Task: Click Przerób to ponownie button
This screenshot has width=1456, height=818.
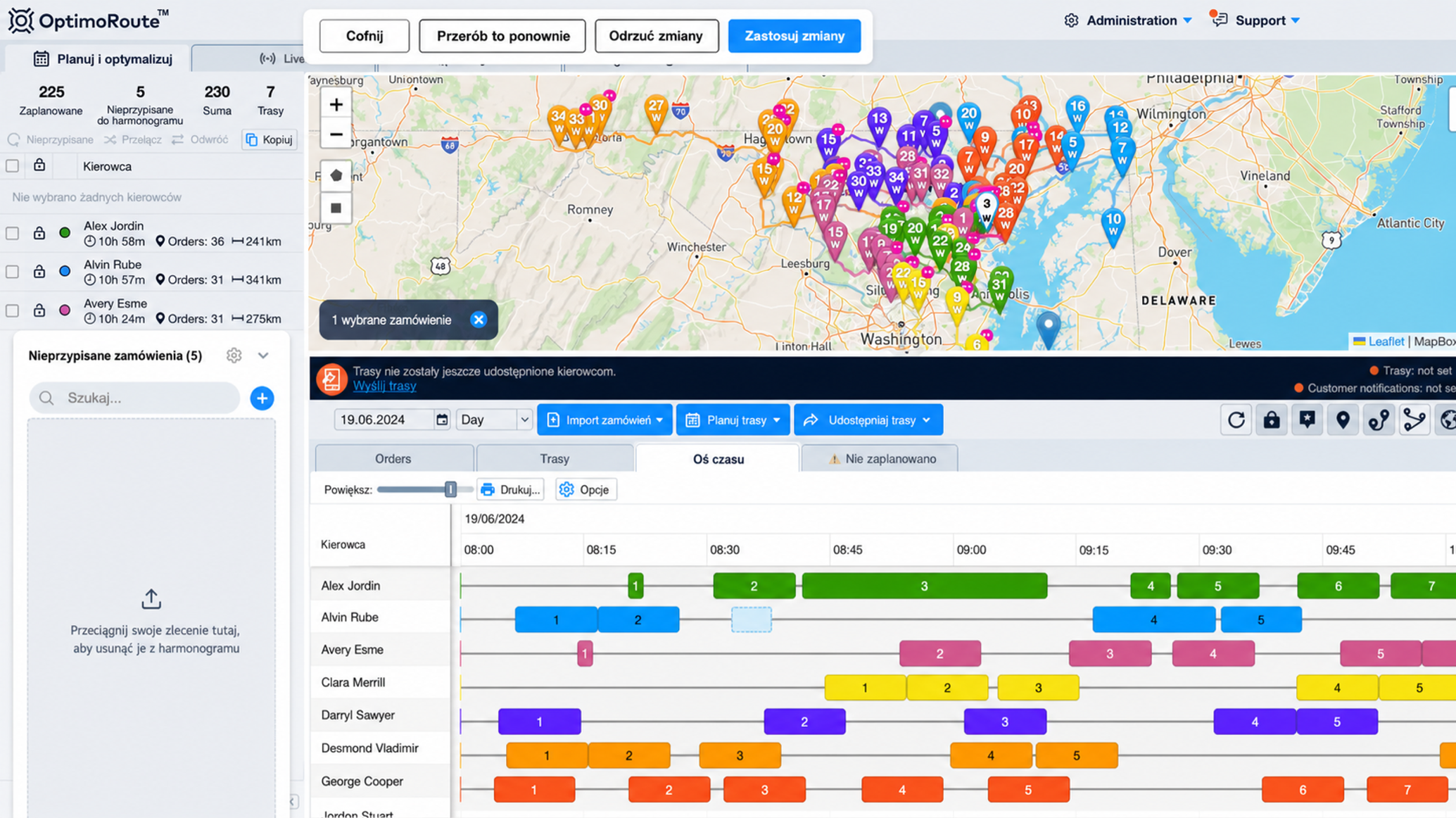Action: point(502,36)
